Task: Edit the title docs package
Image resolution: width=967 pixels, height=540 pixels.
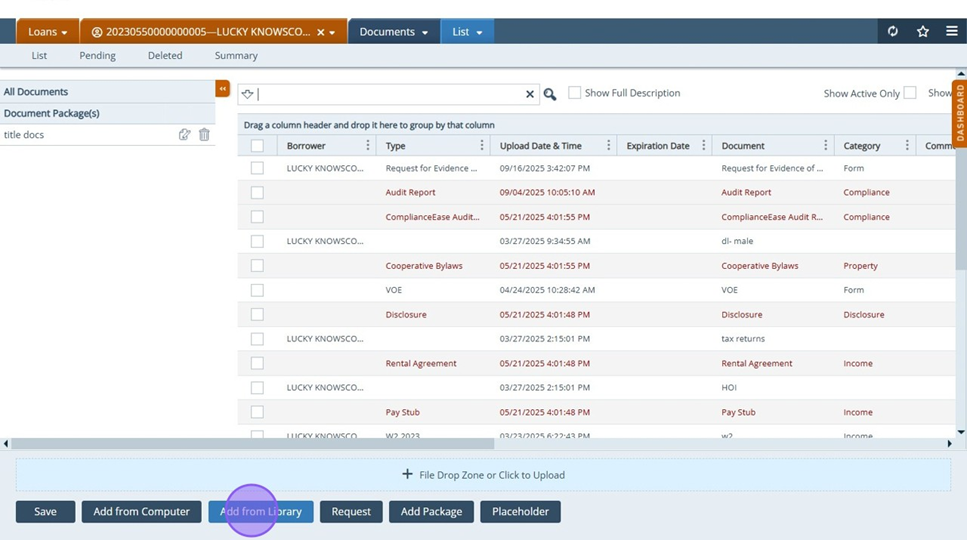Action: pyautogui.click(x=184, y=135)
